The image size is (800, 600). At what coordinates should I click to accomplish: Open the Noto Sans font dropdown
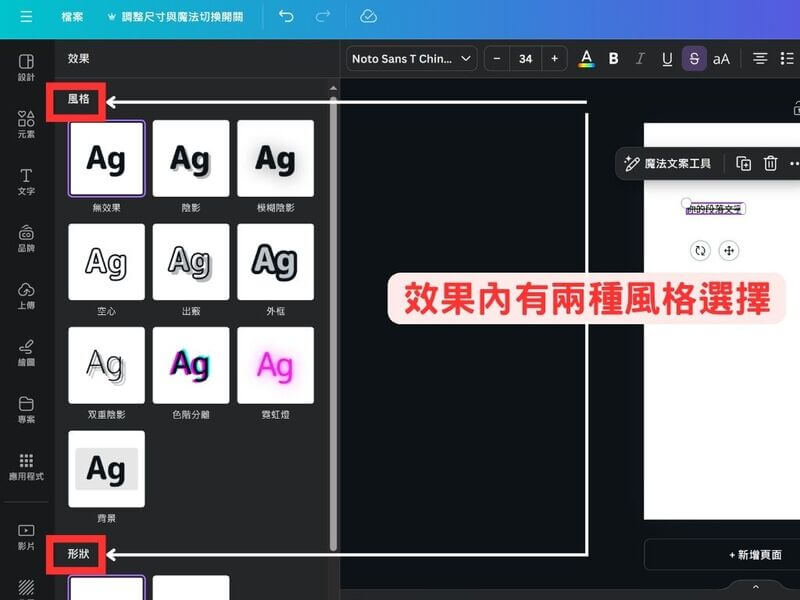coord(411,59)
